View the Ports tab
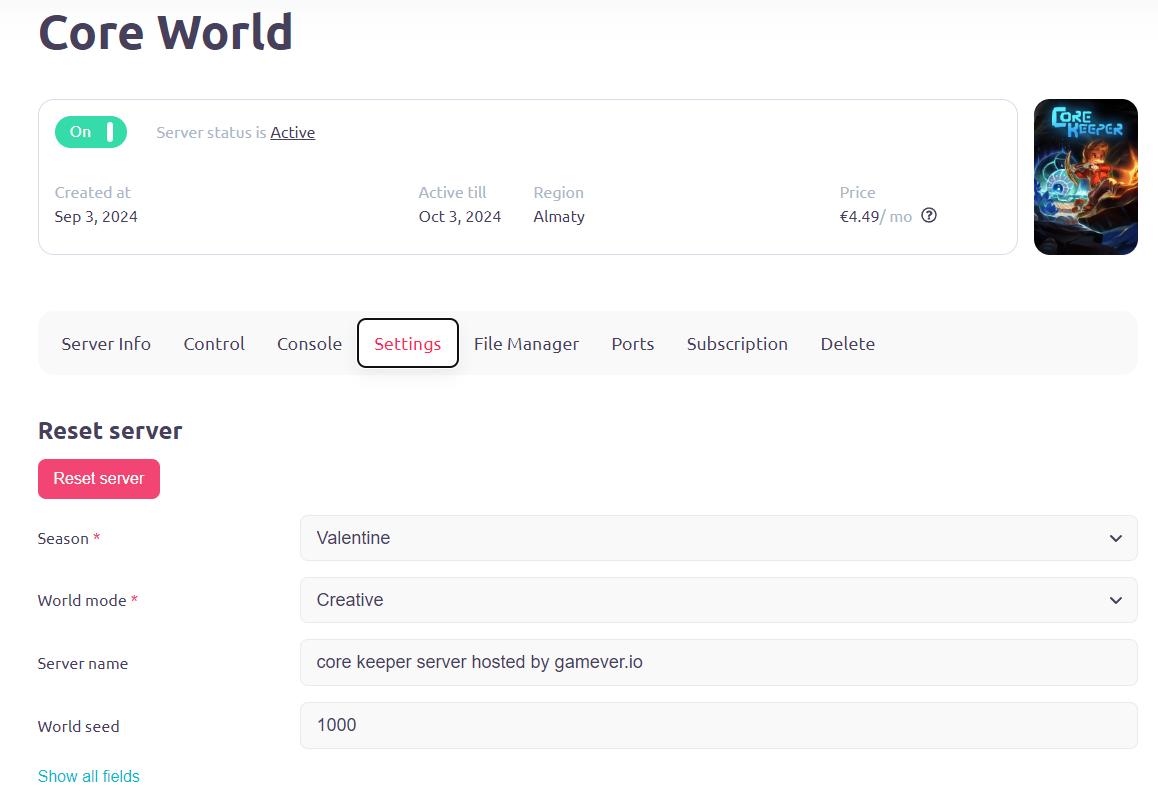The image size is (1158, 797). [632, 343]
